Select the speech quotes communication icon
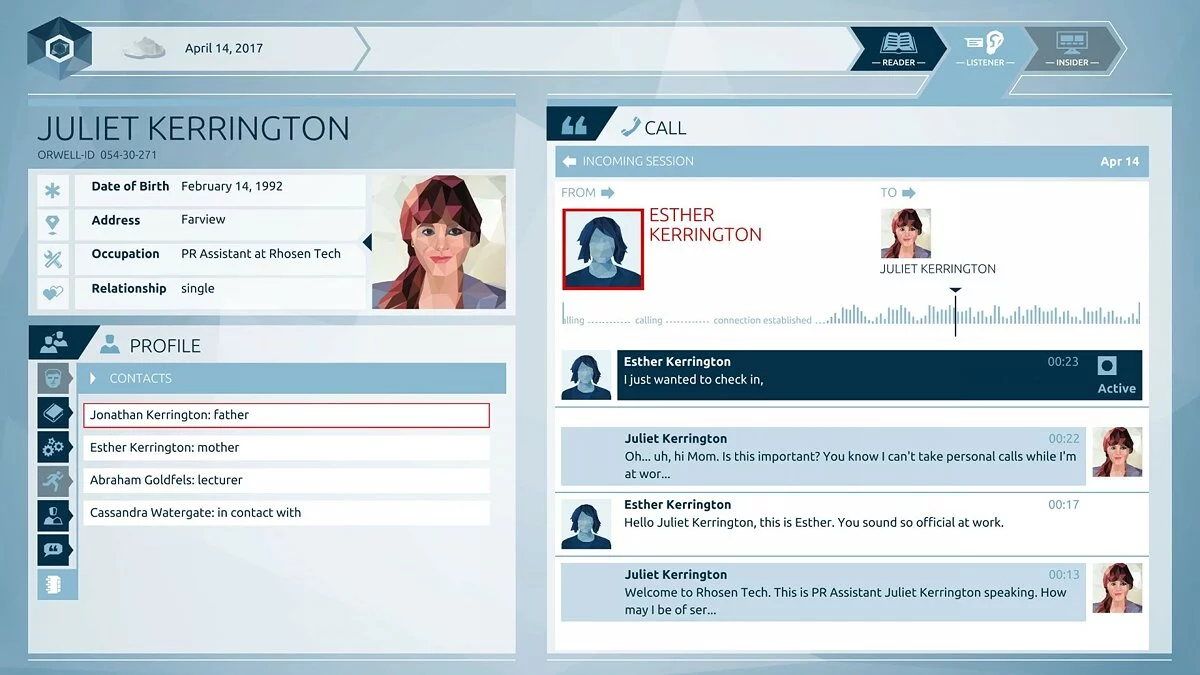This screenshot has width=1200, height=675. pyautogui.click(x=54, y=549)
